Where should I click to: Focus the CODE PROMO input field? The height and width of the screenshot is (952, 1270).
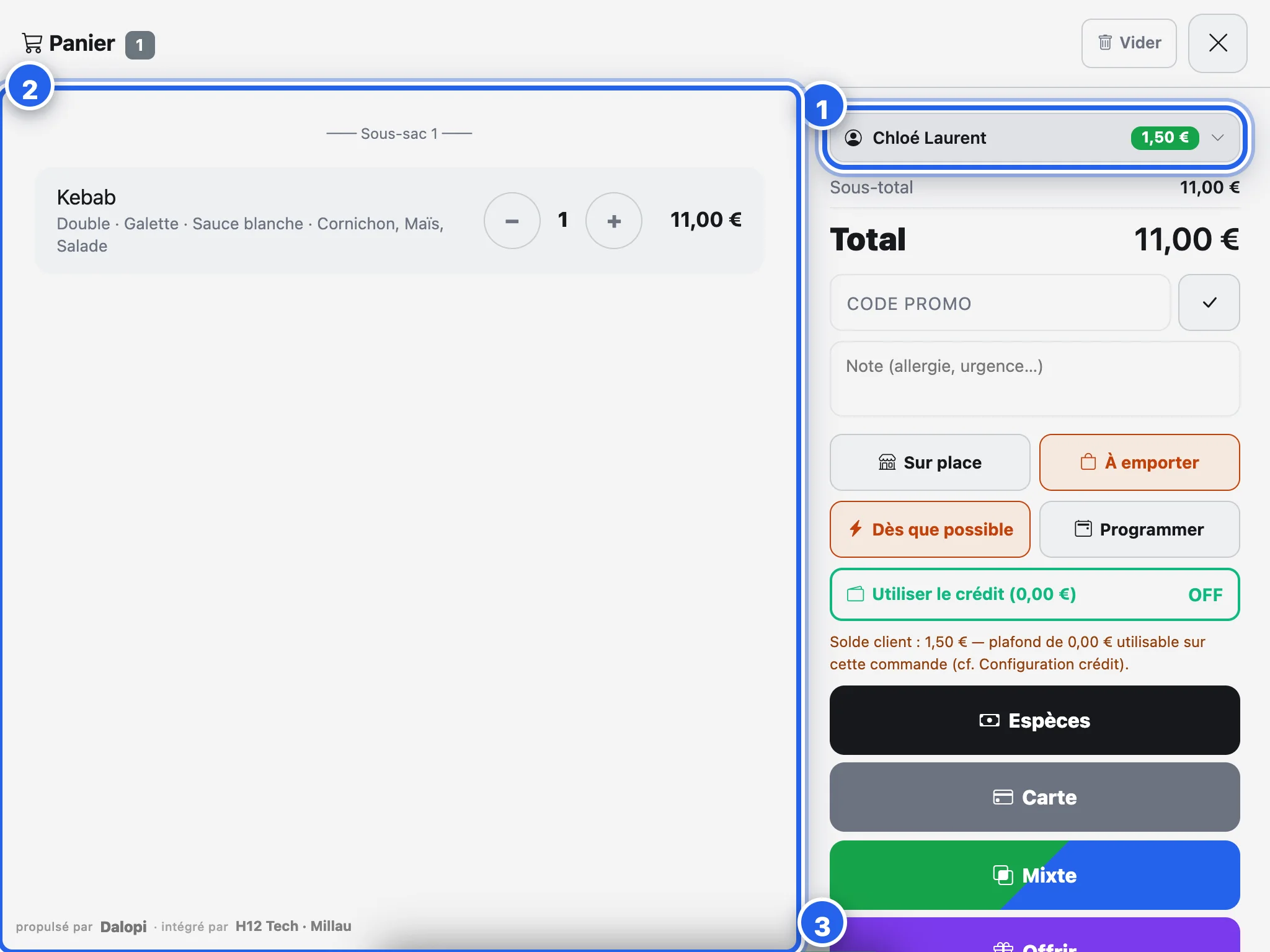pyautogui.click(x=1000, y=303)
